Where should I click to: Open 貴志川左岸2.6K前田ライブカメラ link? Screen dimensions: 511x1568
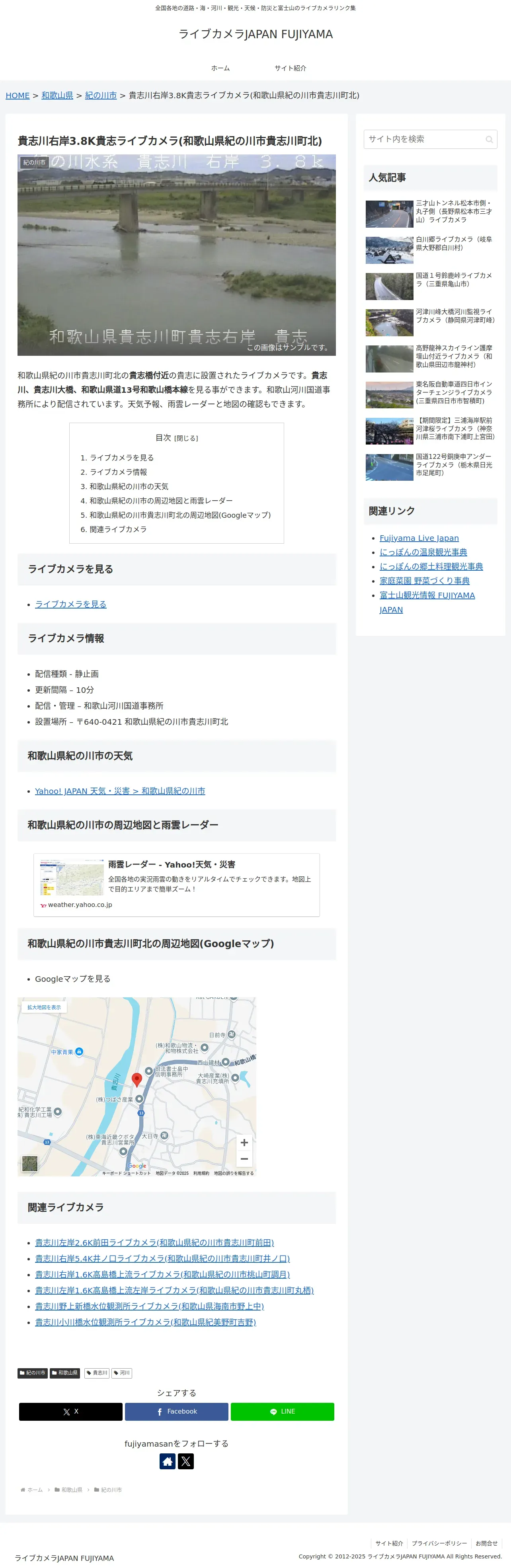click(x=154, y=1242)
